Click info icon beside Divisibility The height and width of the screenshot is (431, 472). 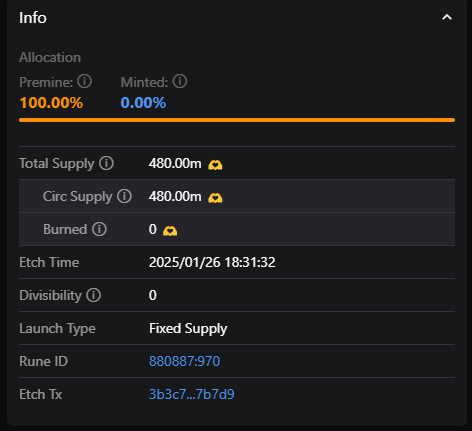click(93, 295)
